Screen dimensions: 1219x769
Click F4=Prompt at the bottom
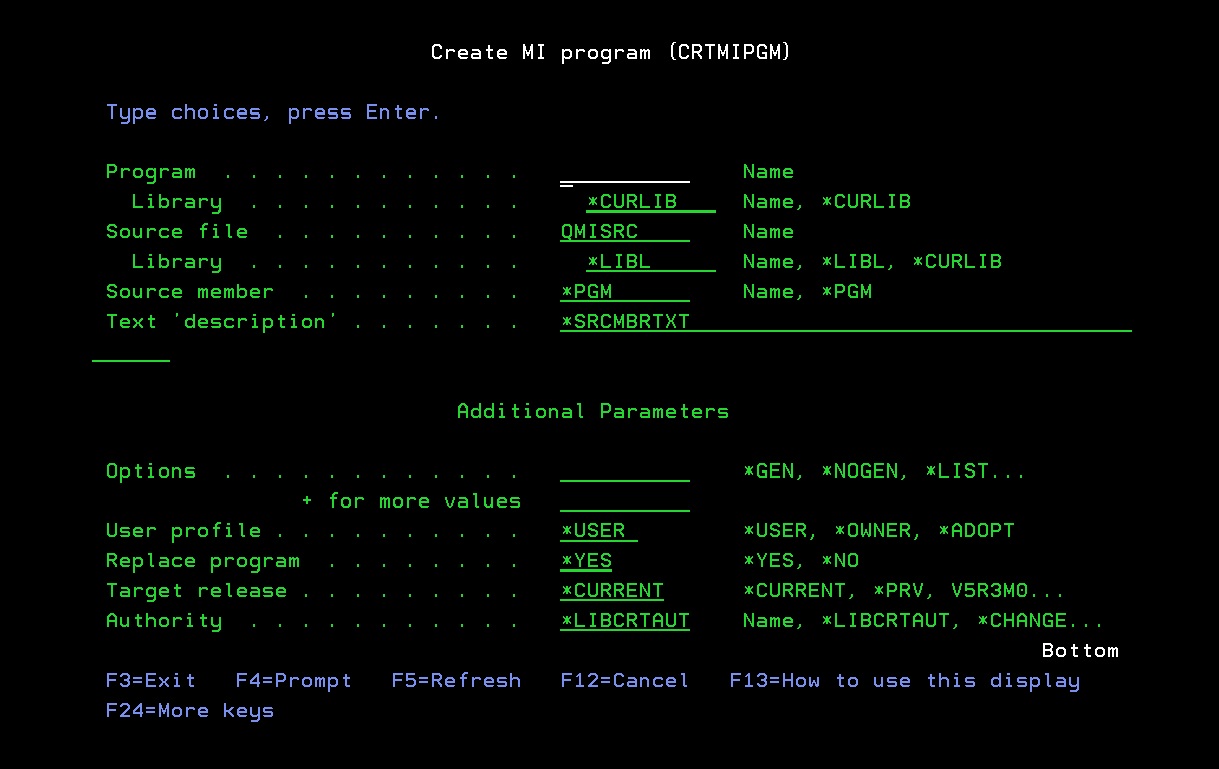pyautogui.click(x=294, y=681)
